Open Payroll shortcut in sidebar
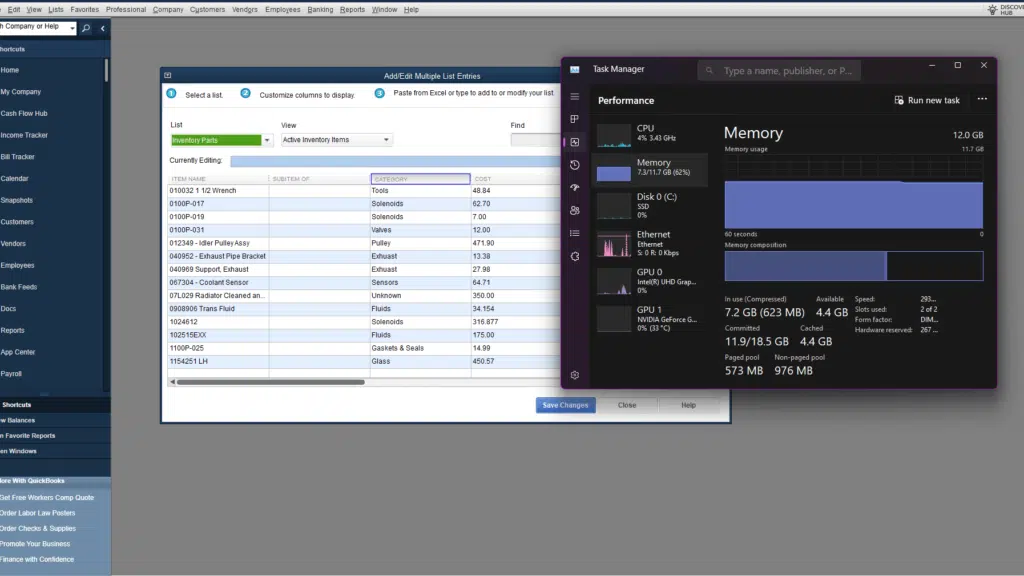This screenshot has width=1024, height=576. click(11, 374)
